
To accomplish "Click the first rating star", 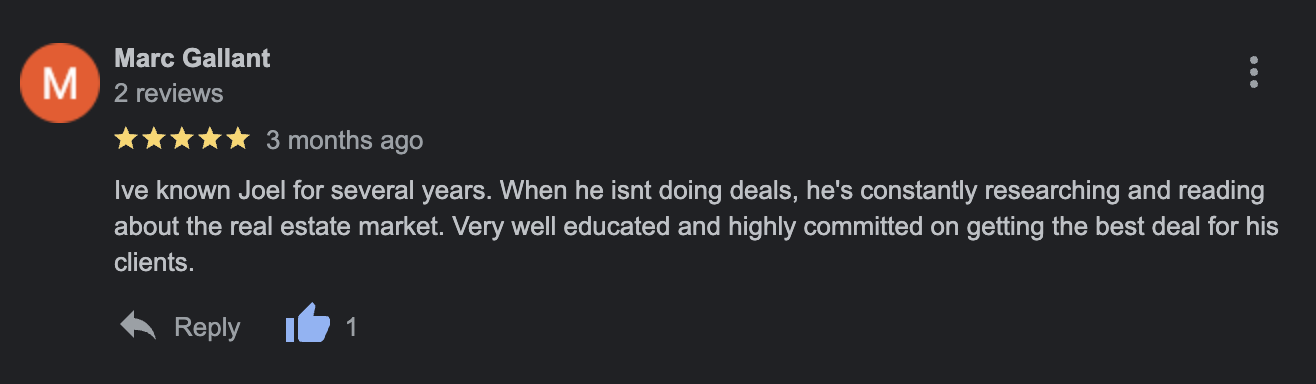I will click(x=126, y=140).
